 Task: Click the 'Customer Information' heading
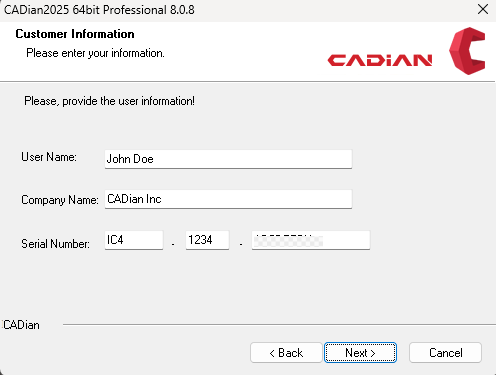click(75, 34)
